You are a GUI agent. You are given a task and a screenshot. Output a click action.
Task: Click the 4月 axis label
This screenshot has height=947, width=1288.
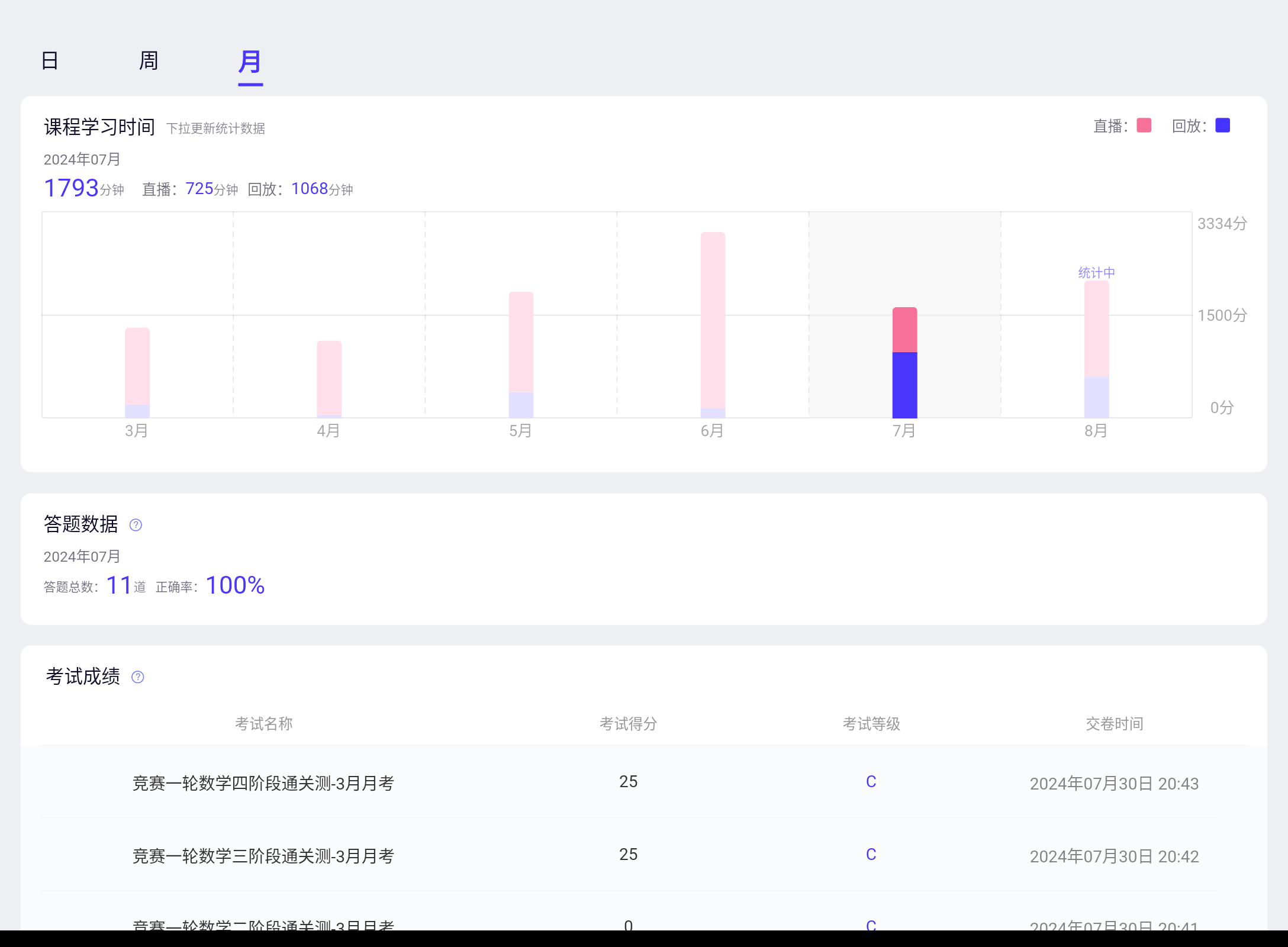click(x=329, y=431)
